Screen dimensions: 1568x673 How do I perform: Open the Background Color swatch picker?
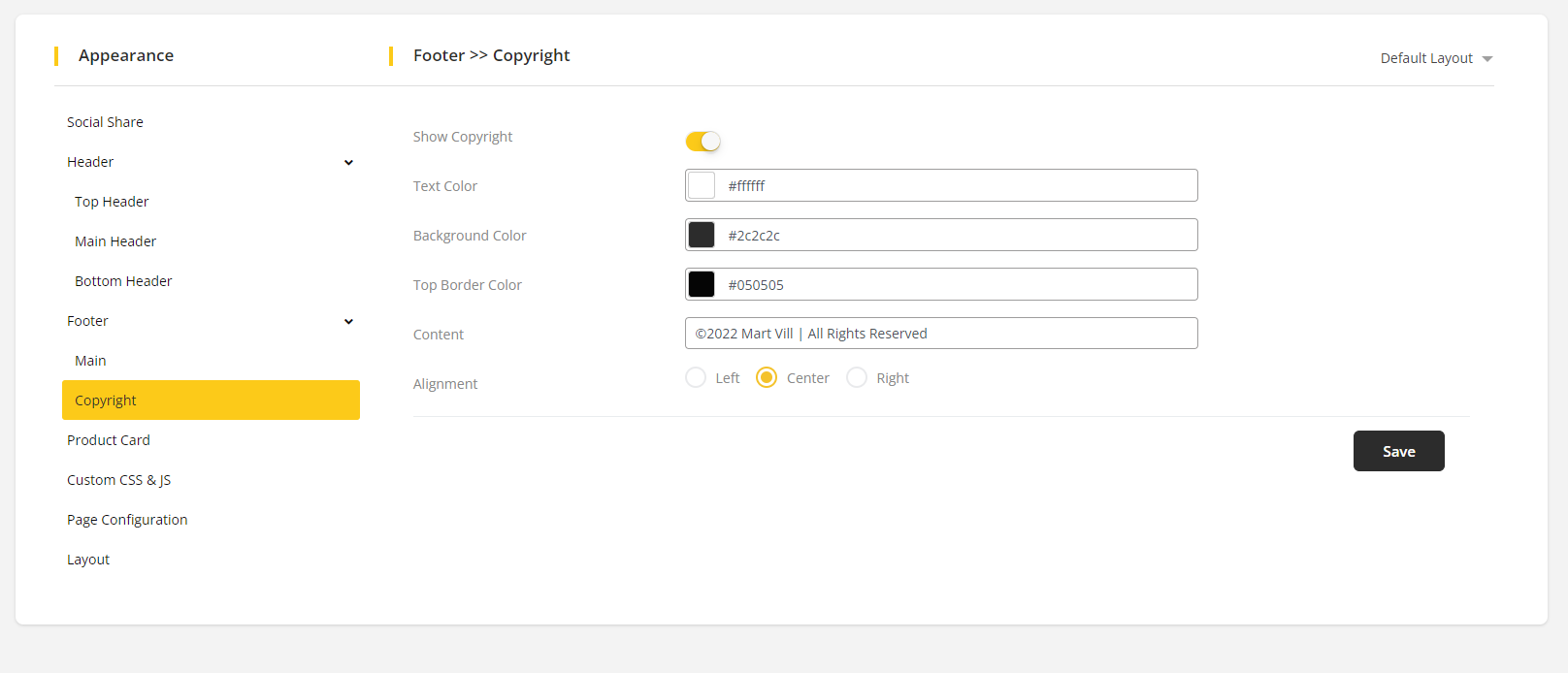[702, 235]
